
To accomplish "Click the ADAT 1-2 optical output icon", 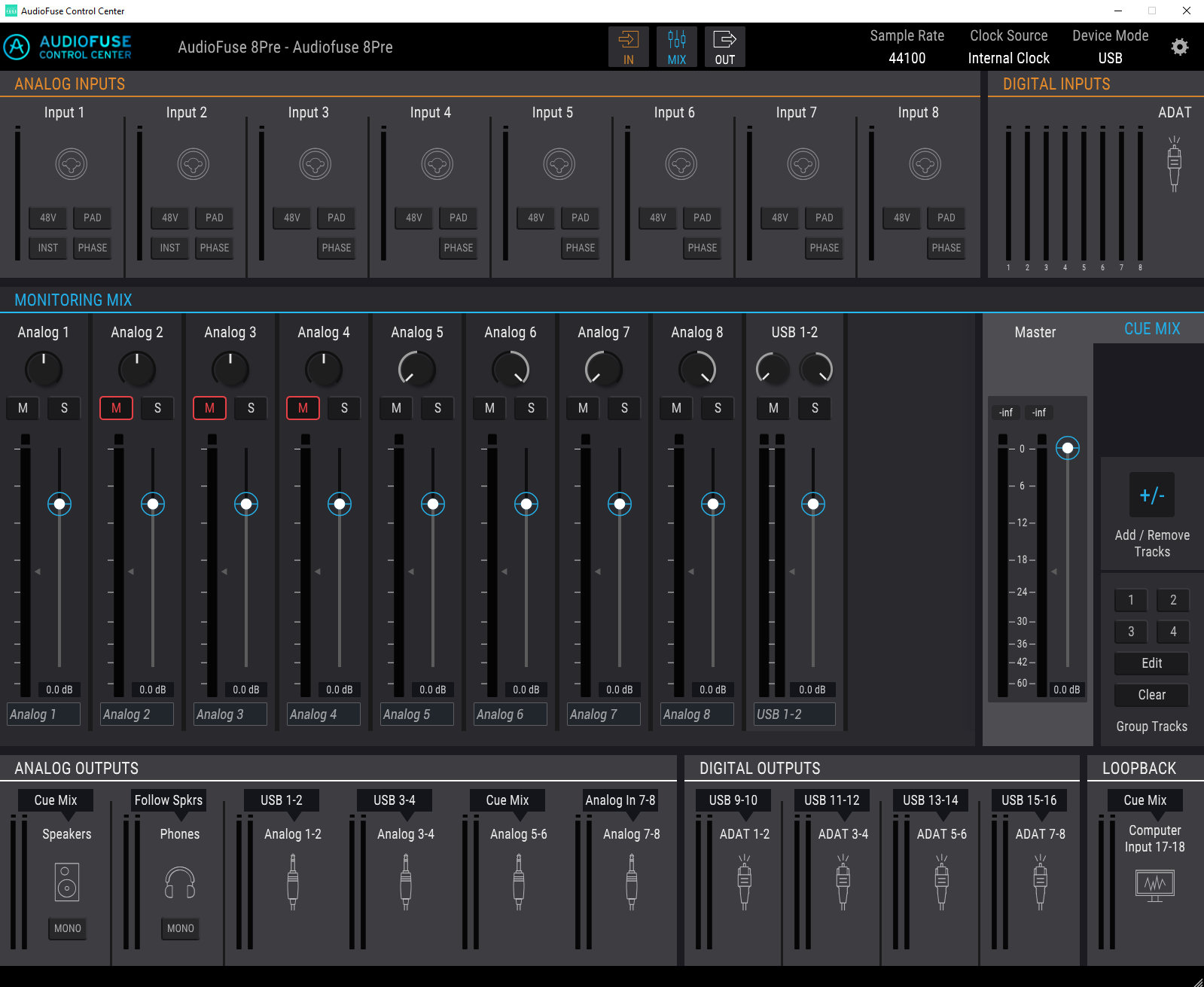I will 745,882.
